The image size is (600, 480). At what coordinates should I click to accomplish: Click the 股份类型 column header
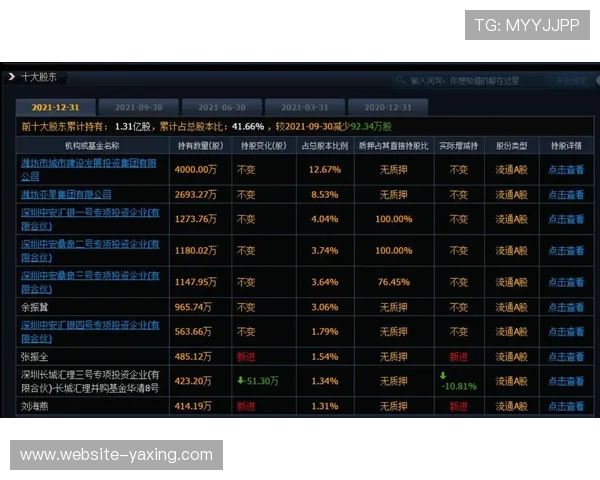[x=512, y=145]
